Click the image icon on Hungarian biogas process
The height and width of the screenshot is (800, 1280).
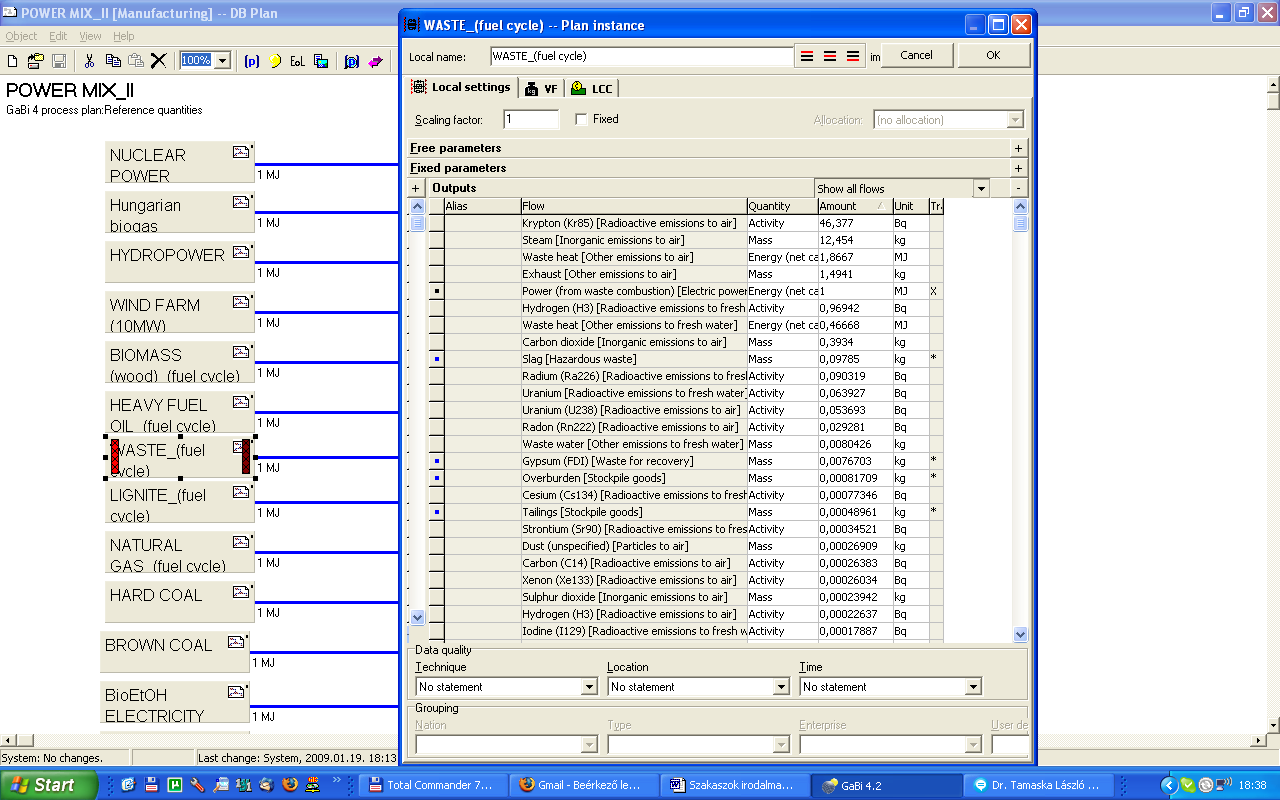click(241, 202)
